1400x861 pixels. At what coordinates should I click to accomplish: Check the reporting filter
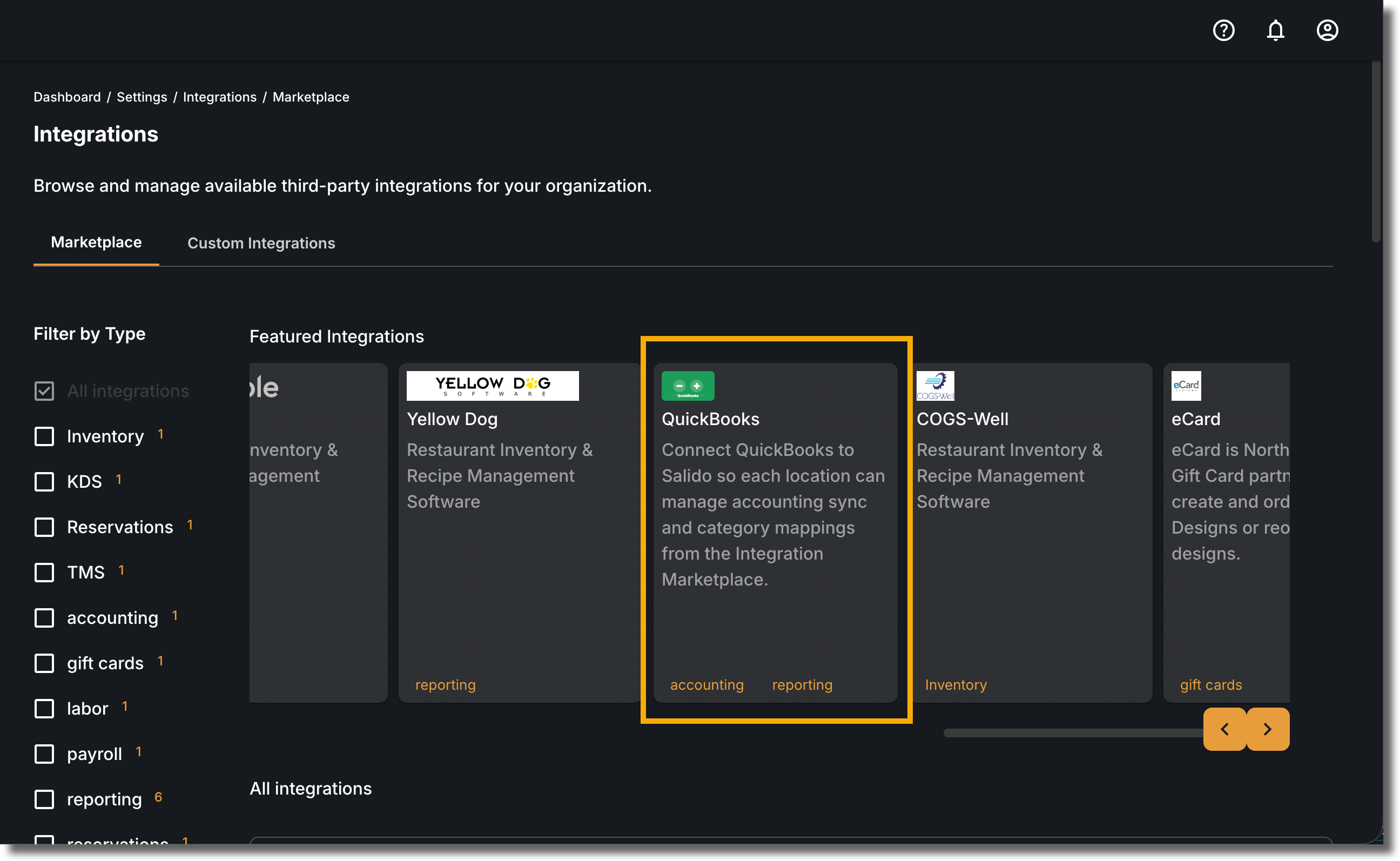[44, 799]
